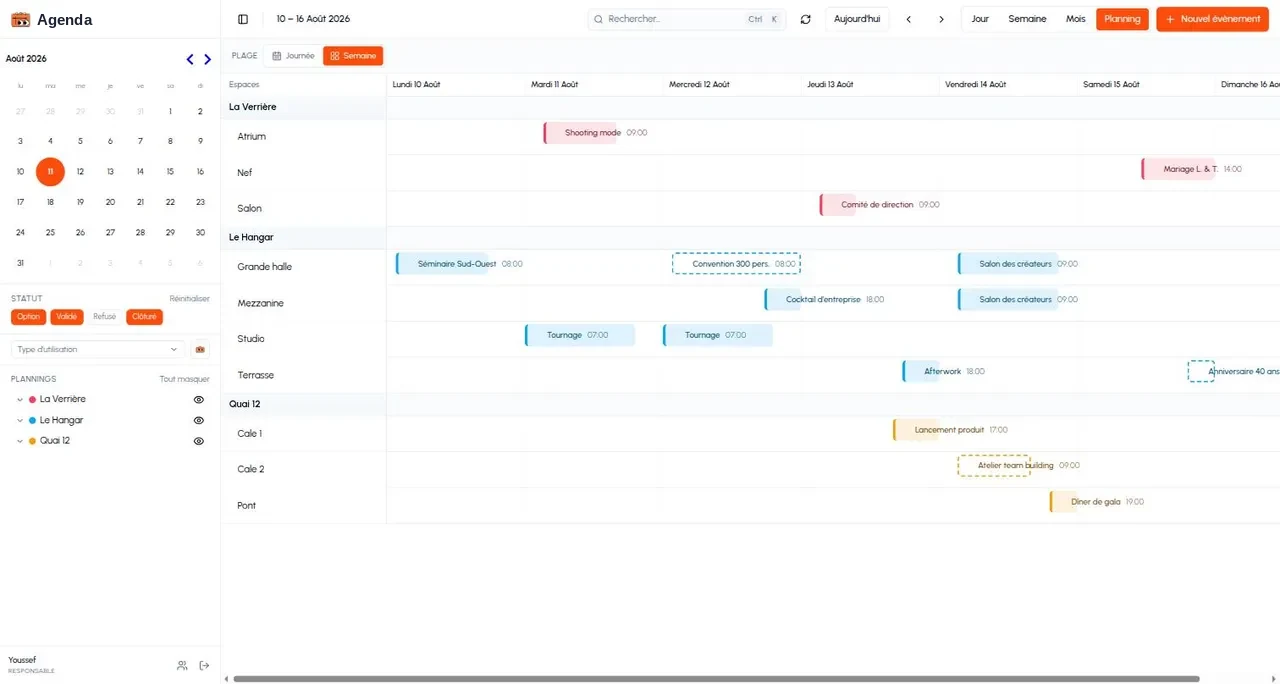Click the search magnifier icon
Viewport: 1280px width, 684px height.
[x=598, y=19]
